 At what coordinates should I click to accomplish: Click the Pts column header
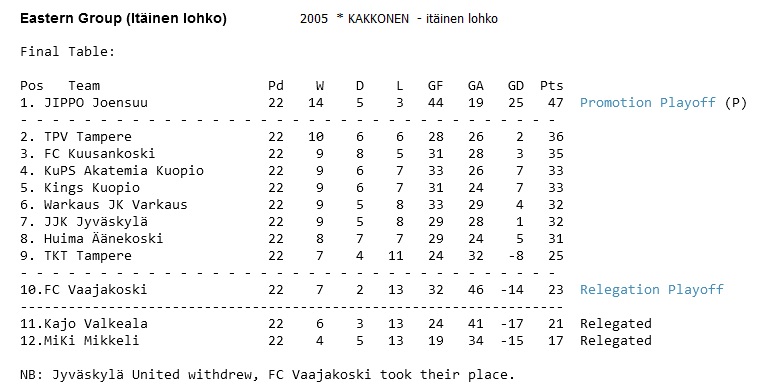[x=552, y=86]
